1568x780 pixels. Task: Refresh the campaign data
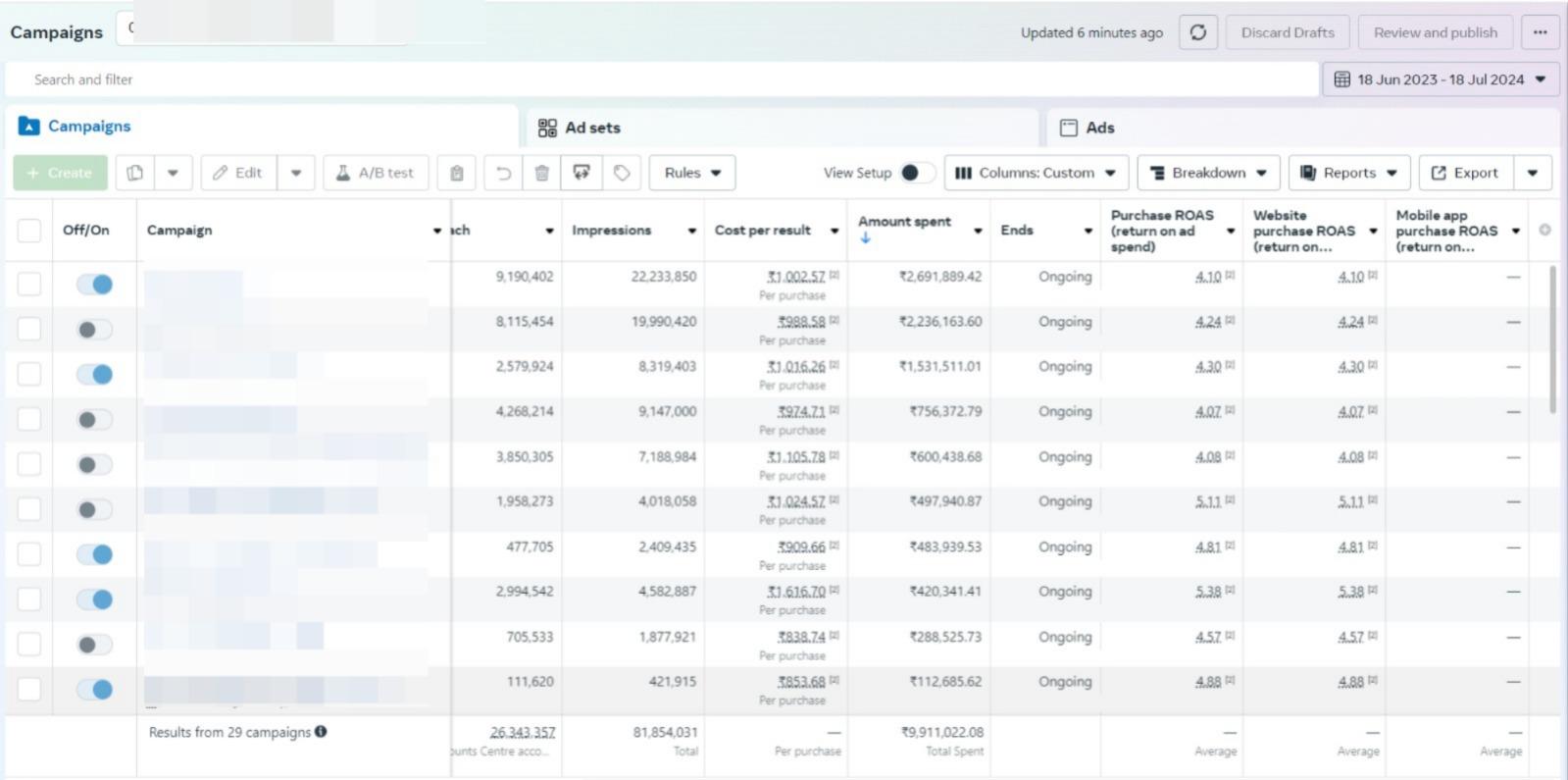(x=1197, y=32)
